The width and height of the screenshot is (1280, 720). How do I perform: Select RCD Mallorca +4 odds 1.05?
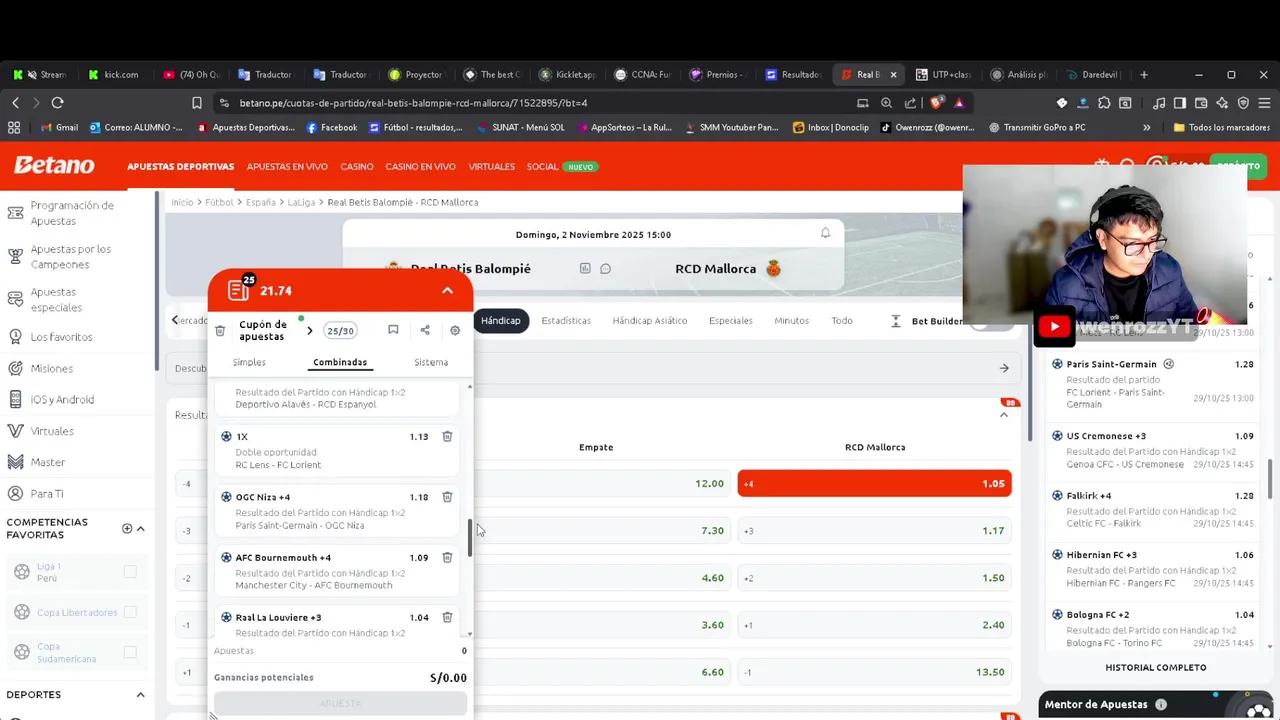875,483
